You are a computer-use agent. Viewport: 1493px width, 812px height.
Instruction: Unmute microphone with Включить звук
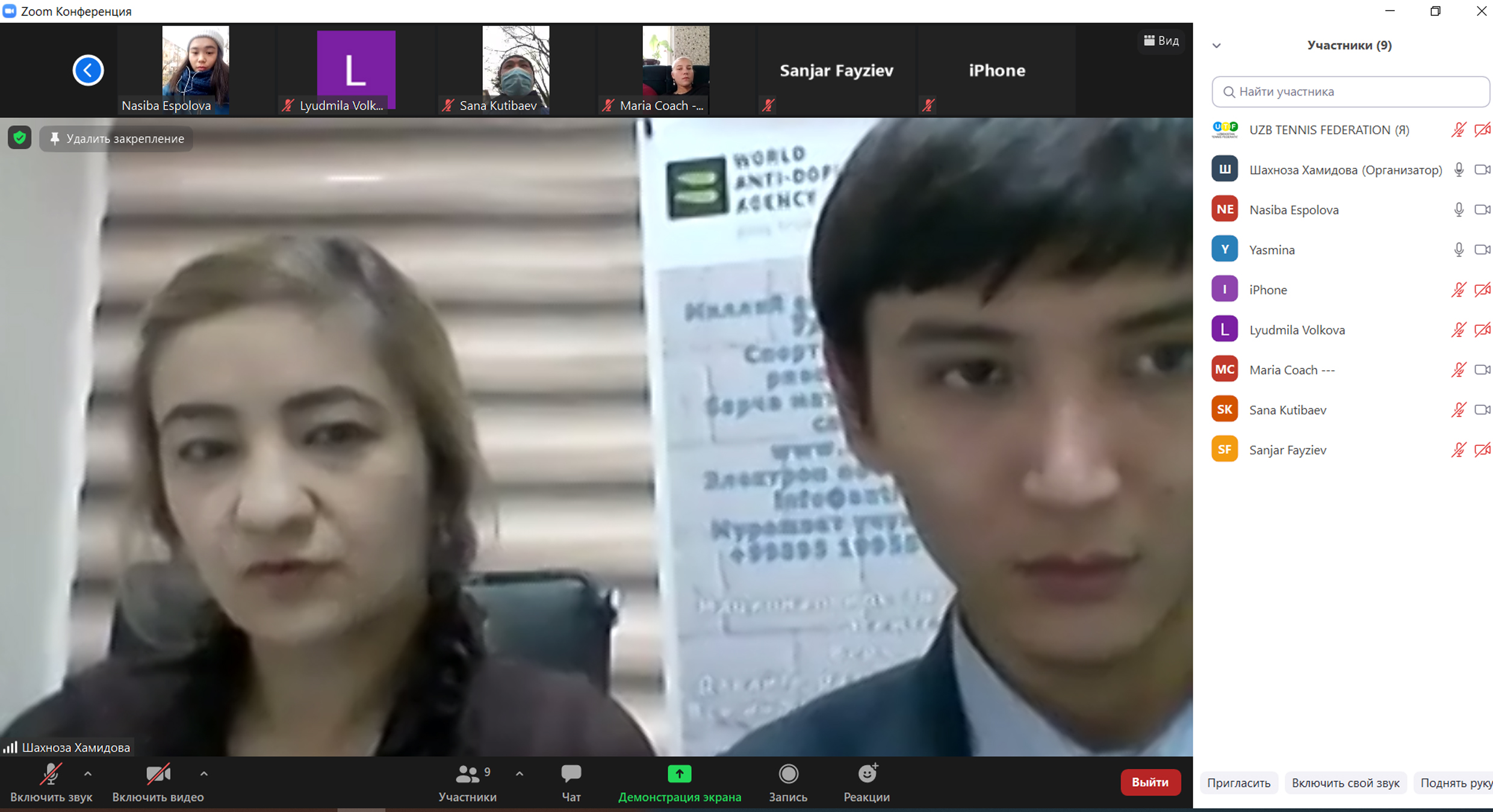click(x=51, y=782)
